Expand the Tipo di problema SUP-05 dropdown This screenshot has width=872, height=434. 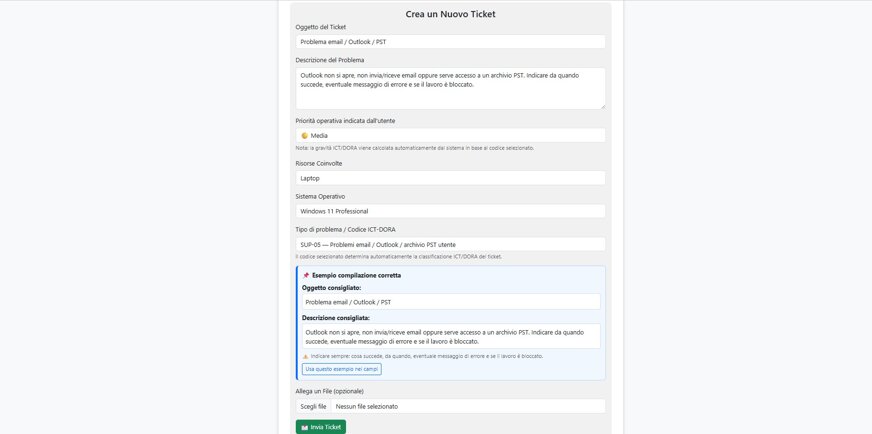[x=450, y=244]
